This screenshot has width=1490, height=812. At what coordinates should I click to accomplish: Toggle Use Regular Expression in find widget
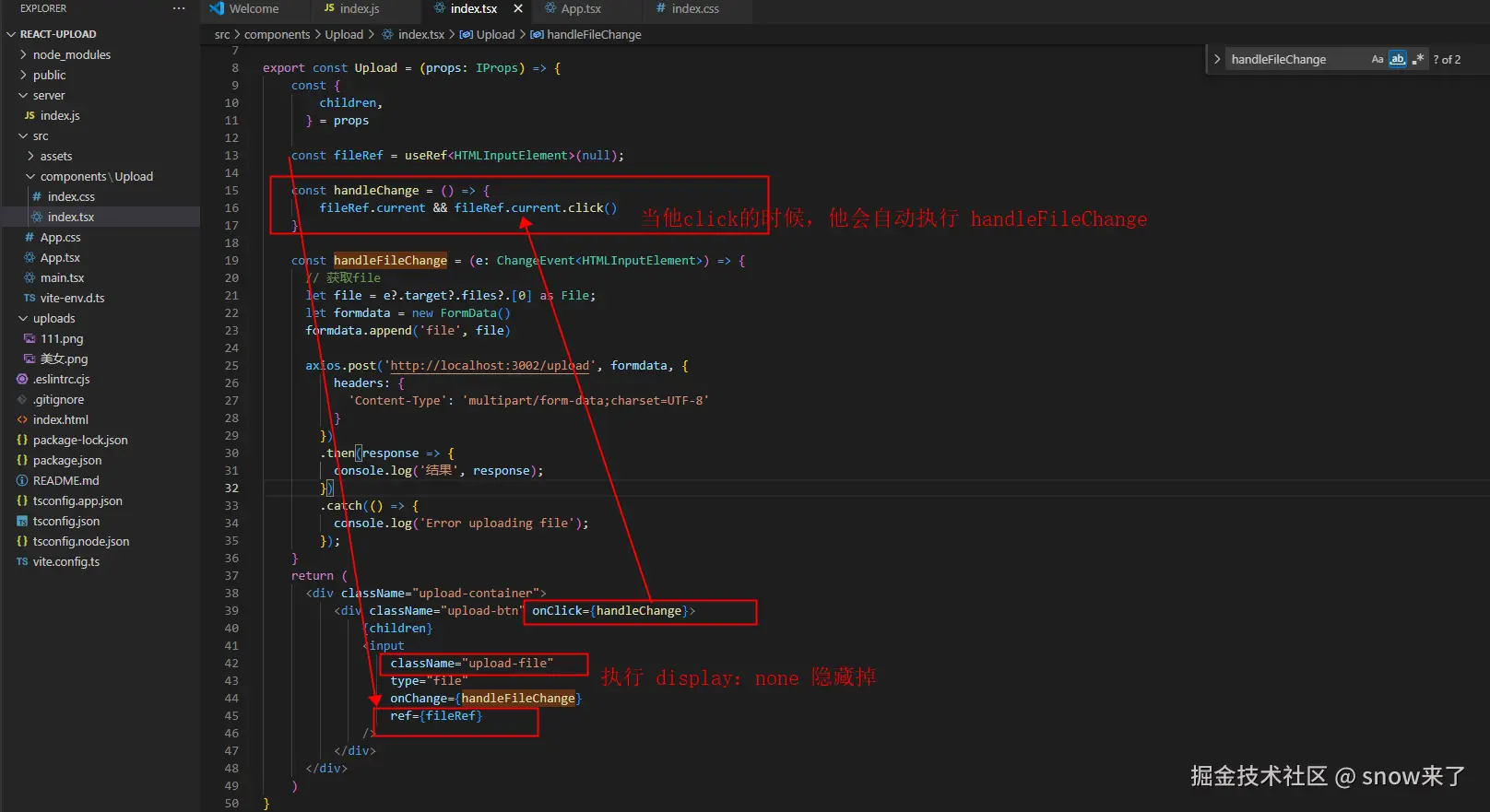click(x=1418, y=59)
